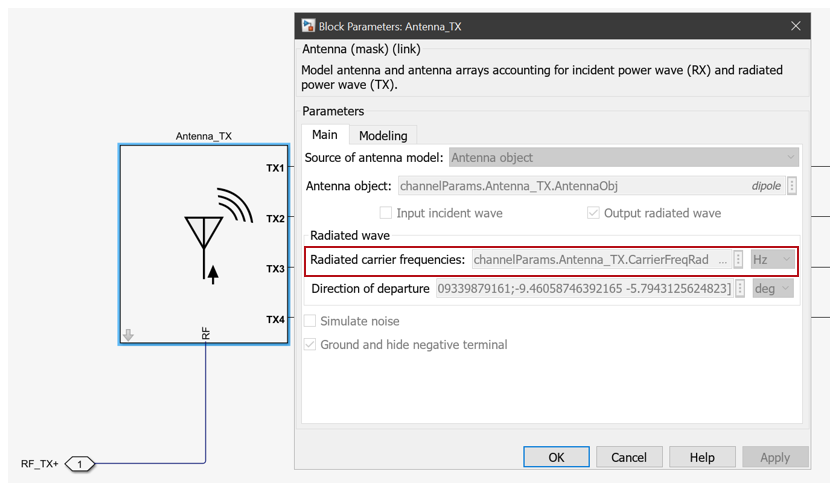Click the Antenna object input field

591,186
